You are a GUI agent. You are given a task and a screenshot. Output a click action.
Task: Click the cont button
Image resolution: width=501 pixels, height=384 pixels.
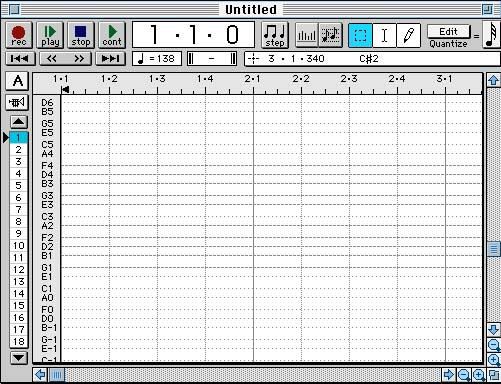point(112,35)
